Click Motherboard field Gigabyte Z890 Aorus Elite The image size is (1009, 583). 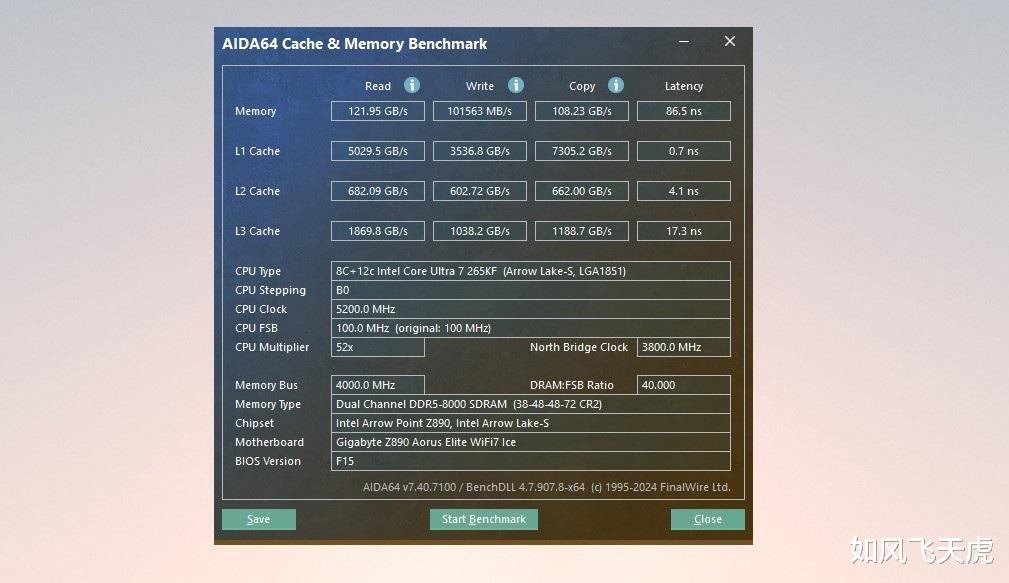click(531, 442)
